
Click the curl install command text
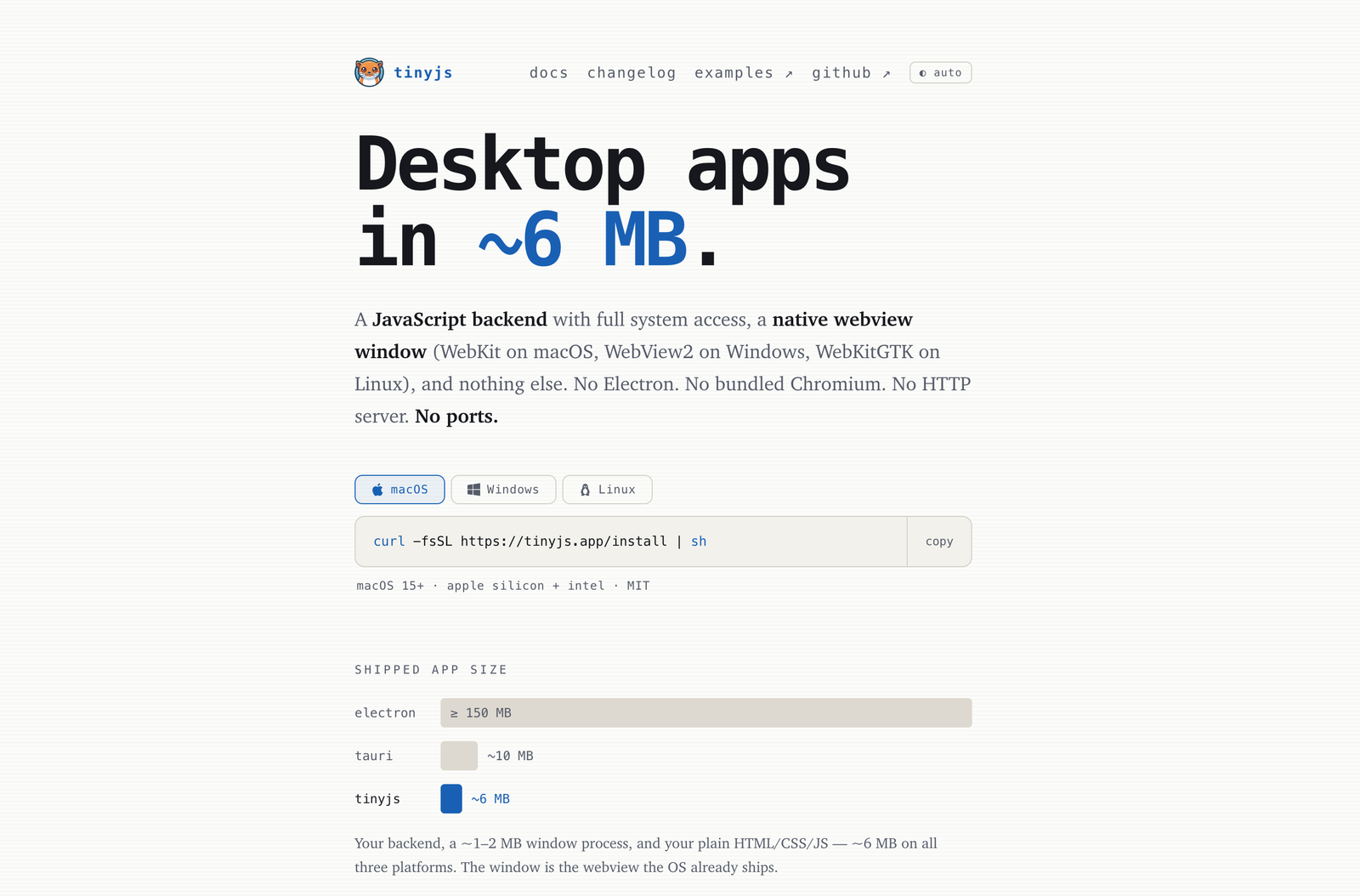click(540, 542)
